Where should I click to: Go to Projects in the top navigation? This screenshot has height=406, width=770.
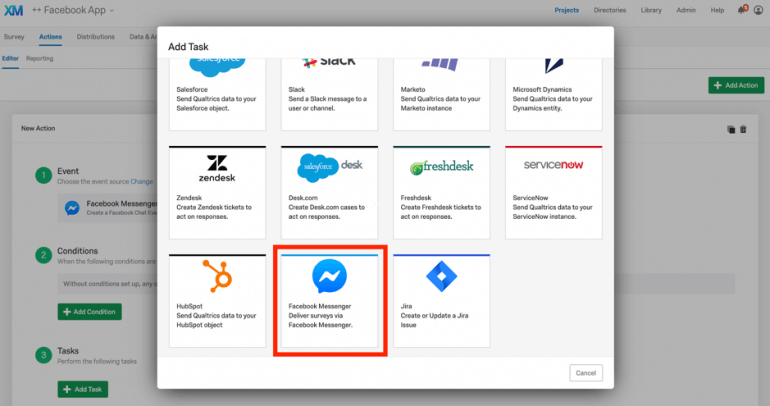click(567, 10)
